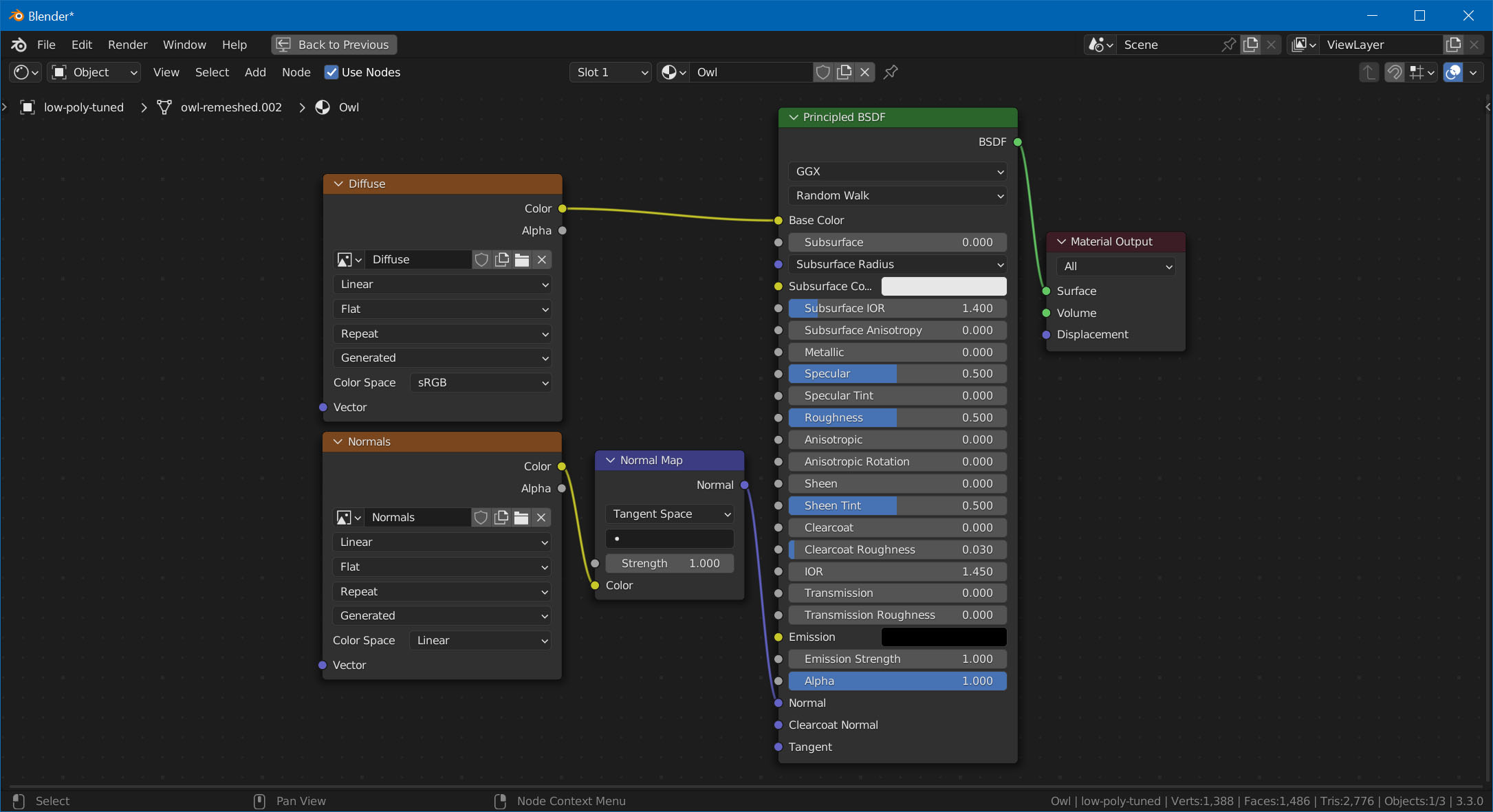This screenshot has width=1493, height=812.
Task: Click the Owl material breadcrumb
Action: pos(349,107)
